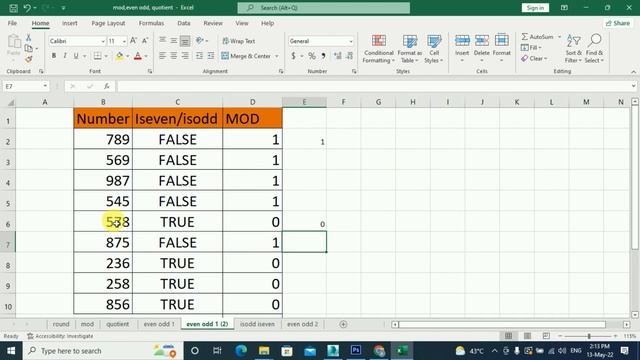
Task: Click the Name Box showing E7
Action: 25,86
